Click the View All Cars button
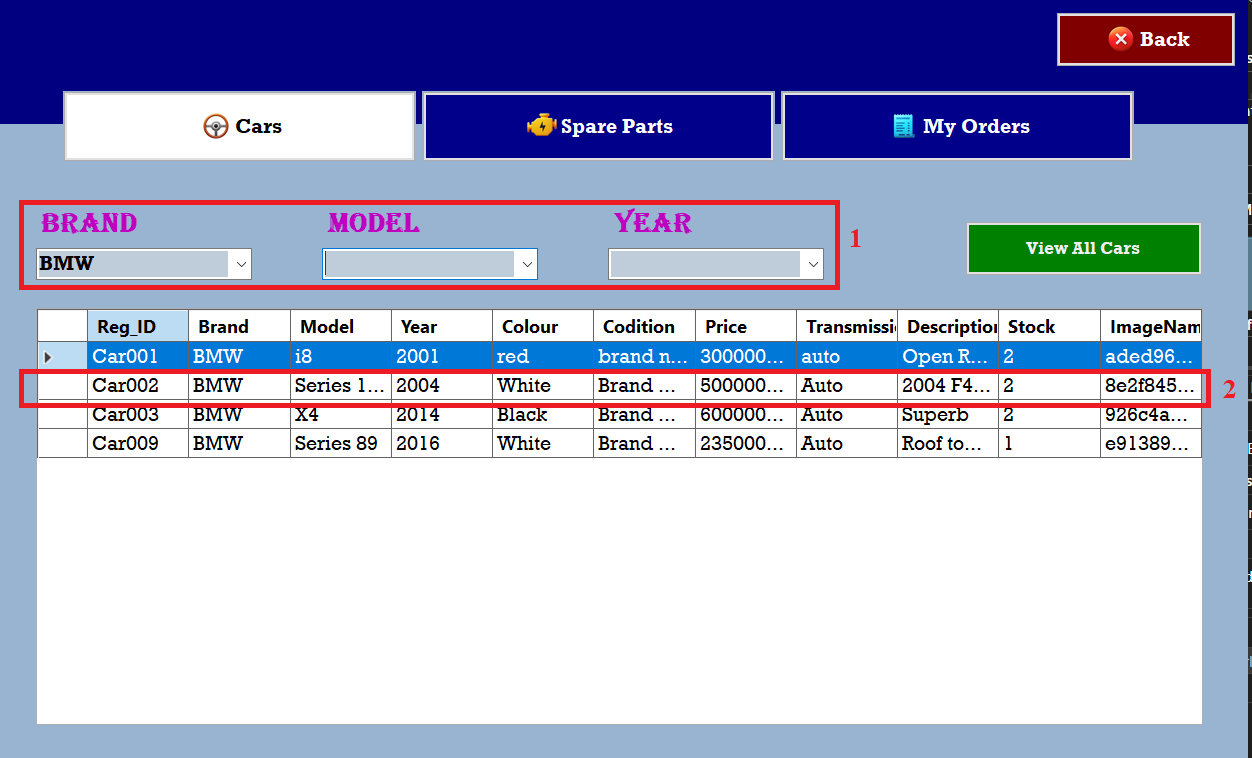The image size is (1252, 758). tap(1084, 248)
